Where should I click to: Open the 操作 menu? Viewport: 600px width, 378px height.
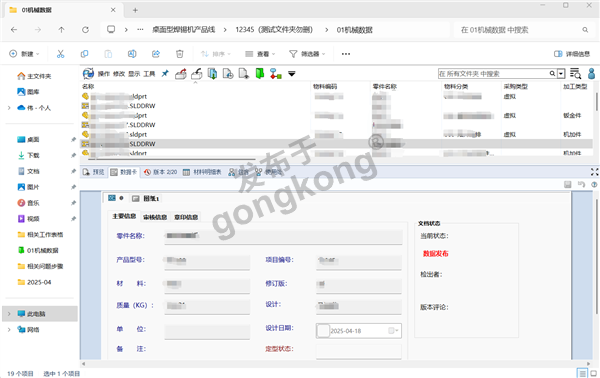pos(104,73)
